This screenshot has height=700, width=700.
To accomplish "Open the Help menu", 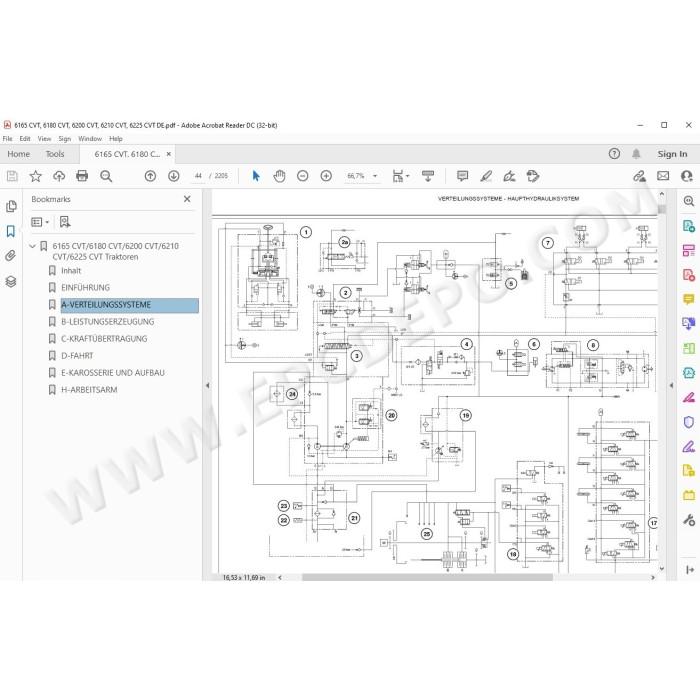I will [x=116, y=139].
